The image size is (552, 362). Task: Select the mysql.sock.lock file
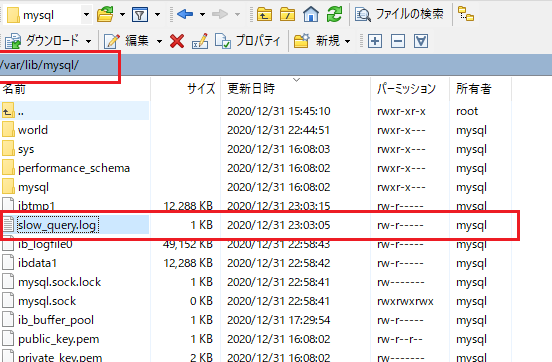pyautogui.click(x=59, y=282)
